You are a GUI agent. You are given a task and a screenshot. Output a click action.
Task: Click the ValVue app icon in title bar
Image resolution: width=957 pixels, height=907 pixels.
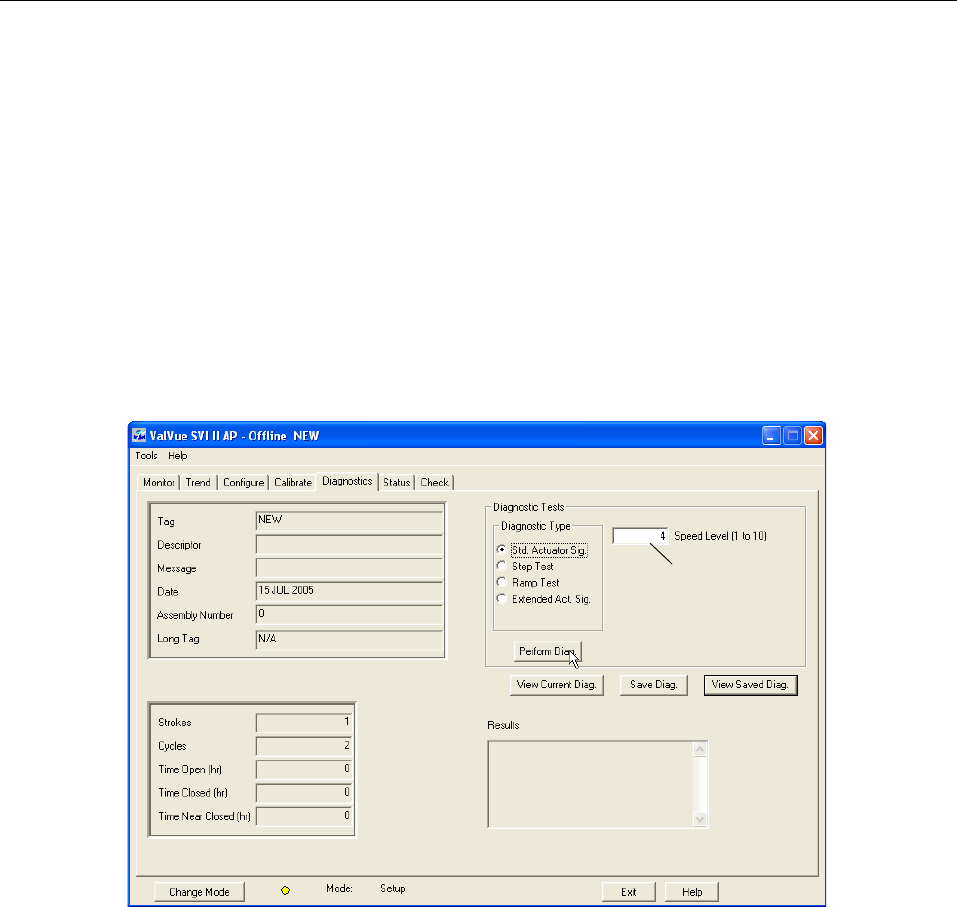click(139, 435)
